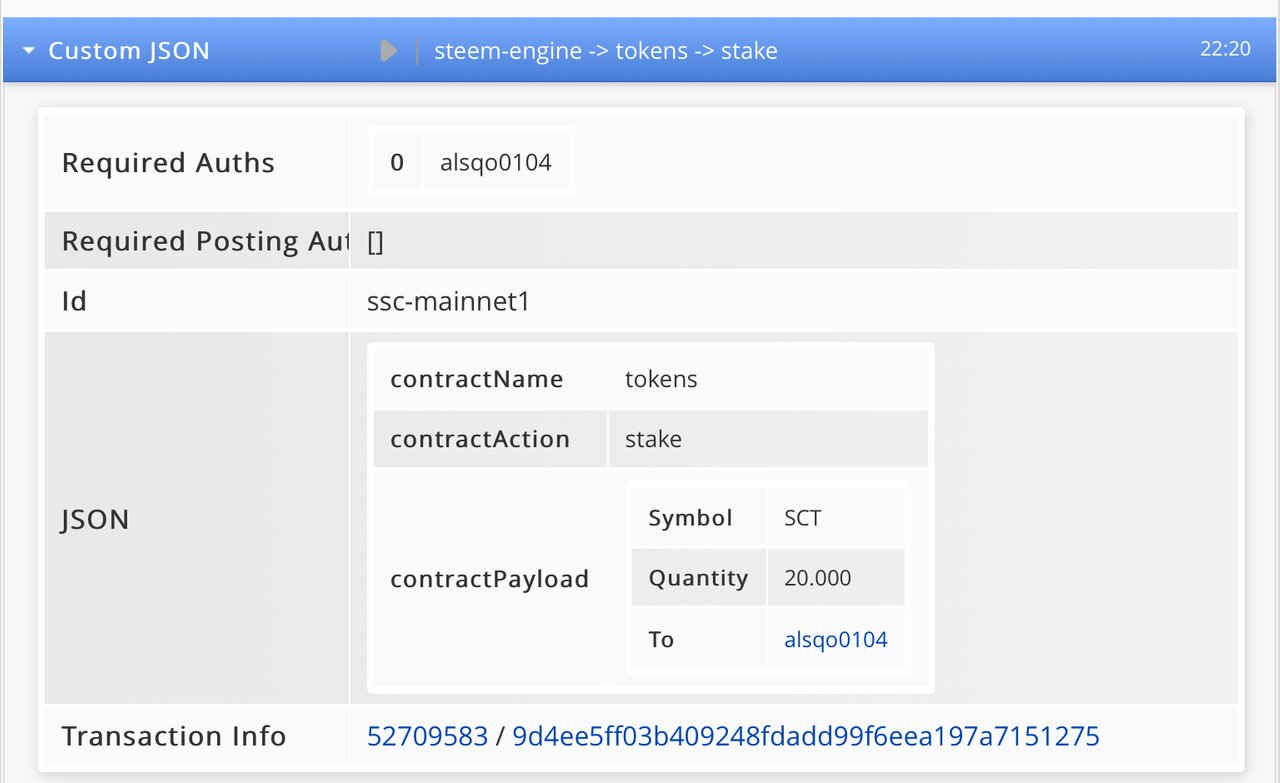This screenshot has width=1280, height=783.
Task: Click the Required Auths label
Action: coord(168,163)
